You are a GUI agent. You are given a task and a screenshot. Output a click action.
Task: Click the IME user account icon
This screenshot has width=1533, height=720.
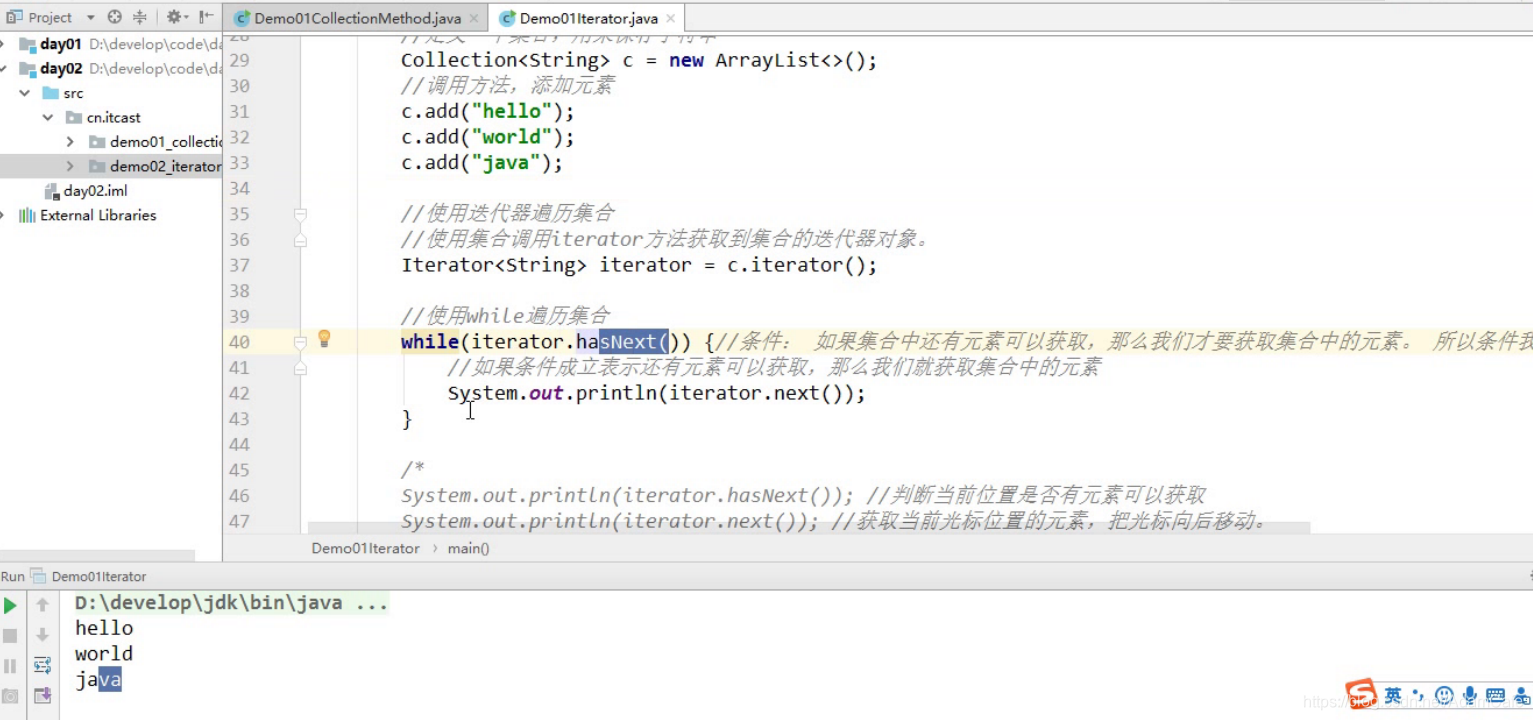[x=1521, y=694]
